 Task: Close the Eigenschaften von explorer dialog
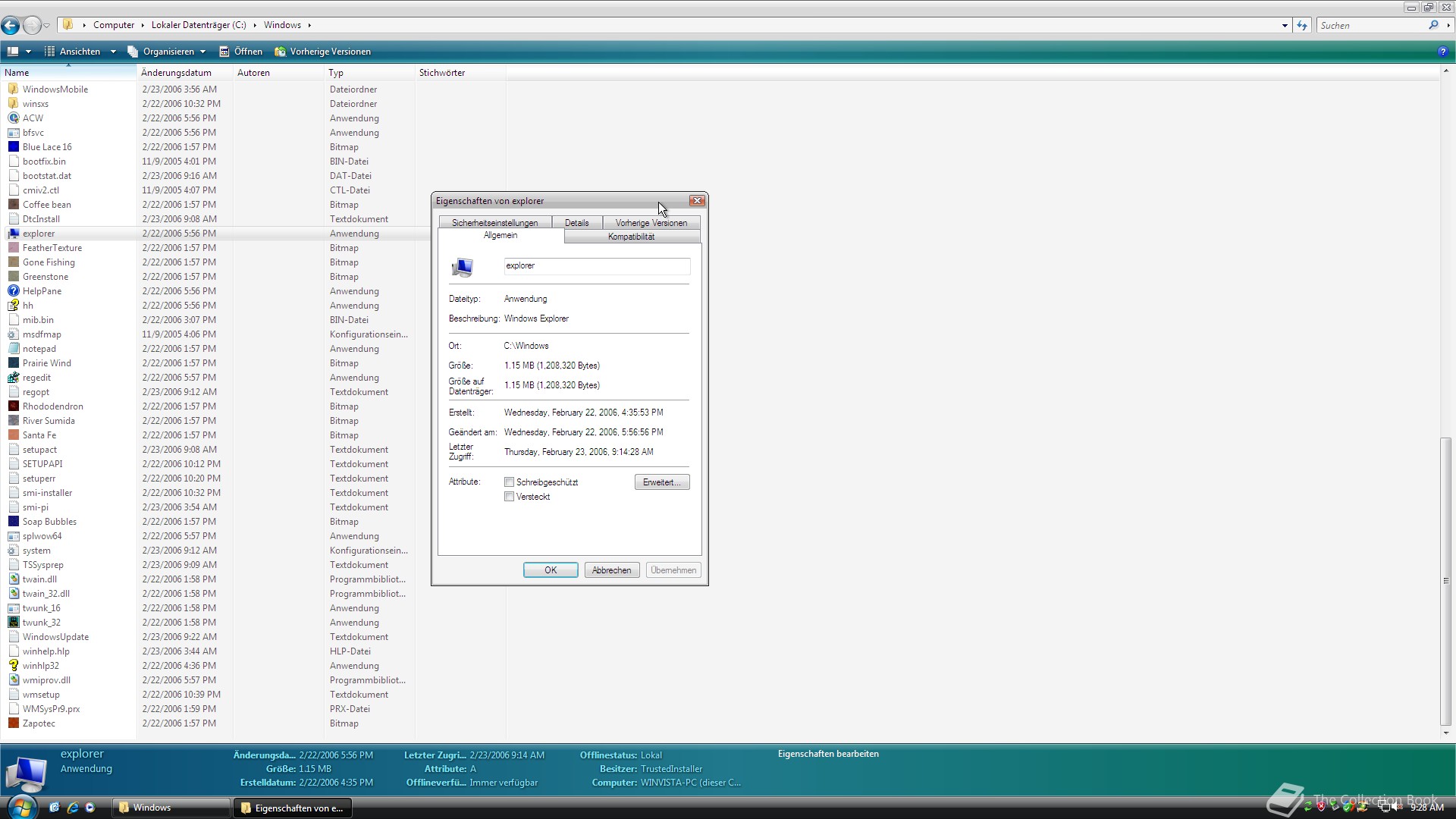coord(697,201)
